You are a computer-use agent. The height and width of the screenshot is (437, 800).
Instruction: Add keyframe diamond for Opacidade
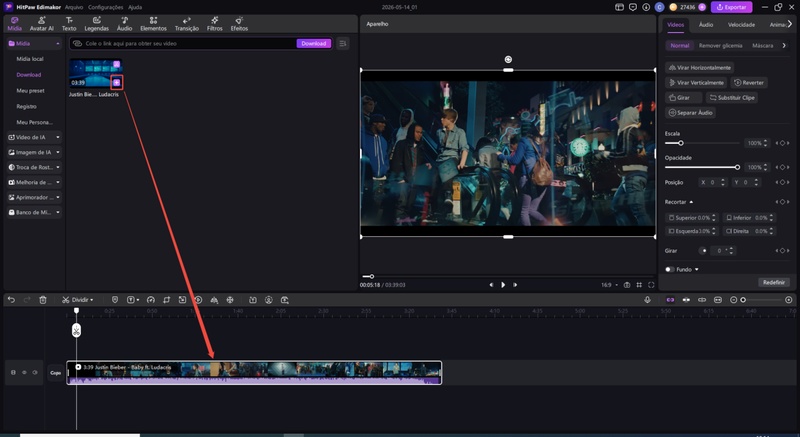tap(782, 167)
